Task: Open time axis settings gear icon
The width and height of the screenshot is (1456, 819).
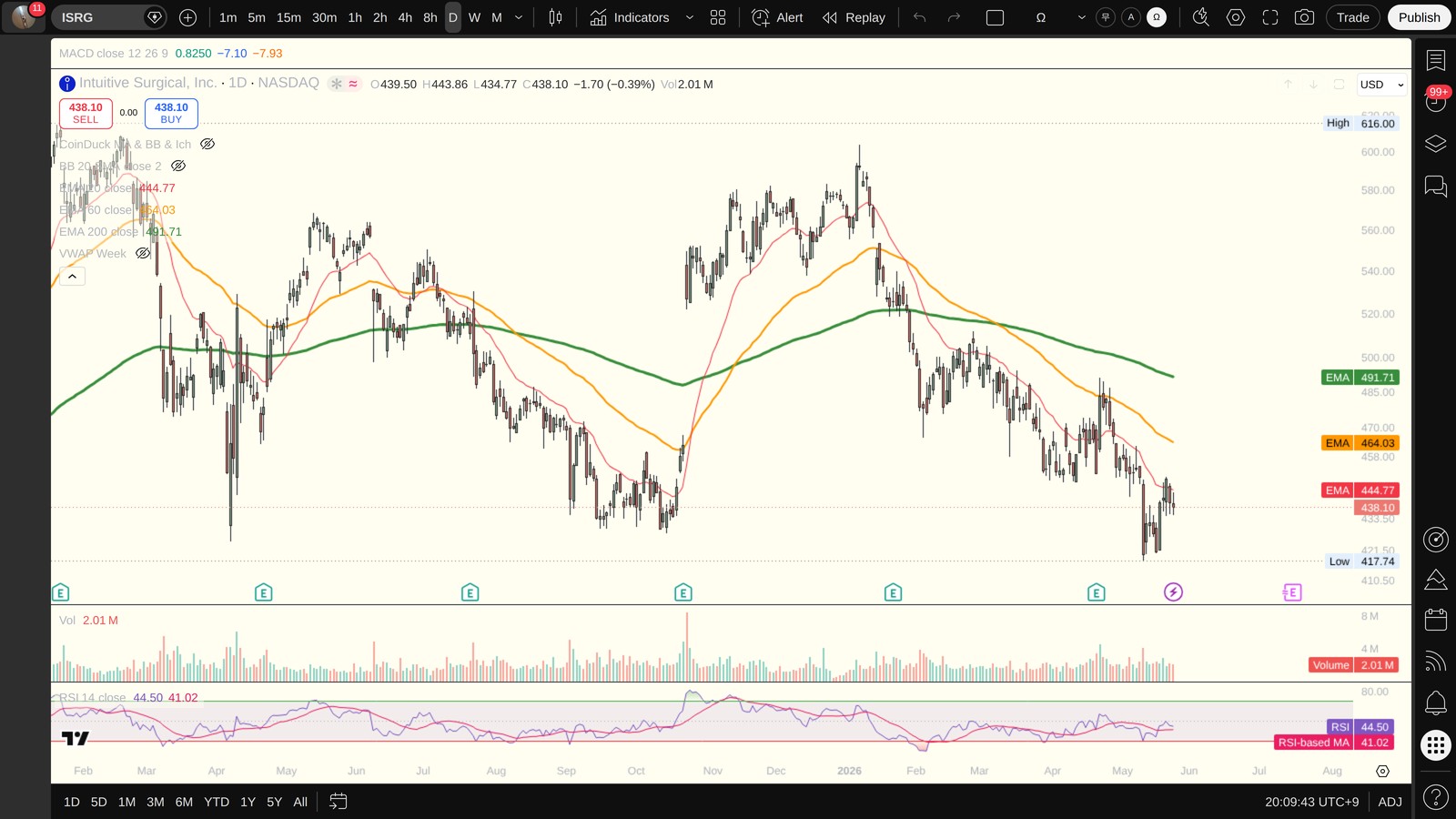Action: coord(1382,771)
